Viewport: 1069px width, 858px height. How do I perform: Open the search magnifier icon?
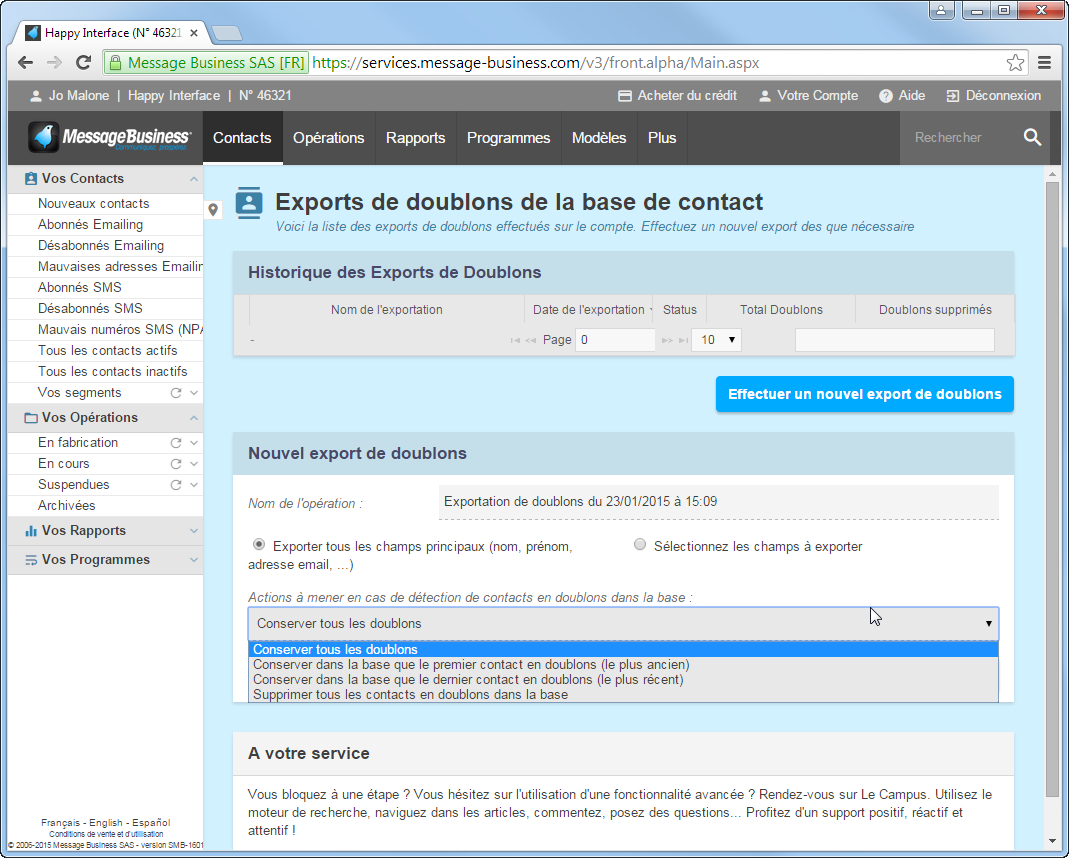(1032, 137)
